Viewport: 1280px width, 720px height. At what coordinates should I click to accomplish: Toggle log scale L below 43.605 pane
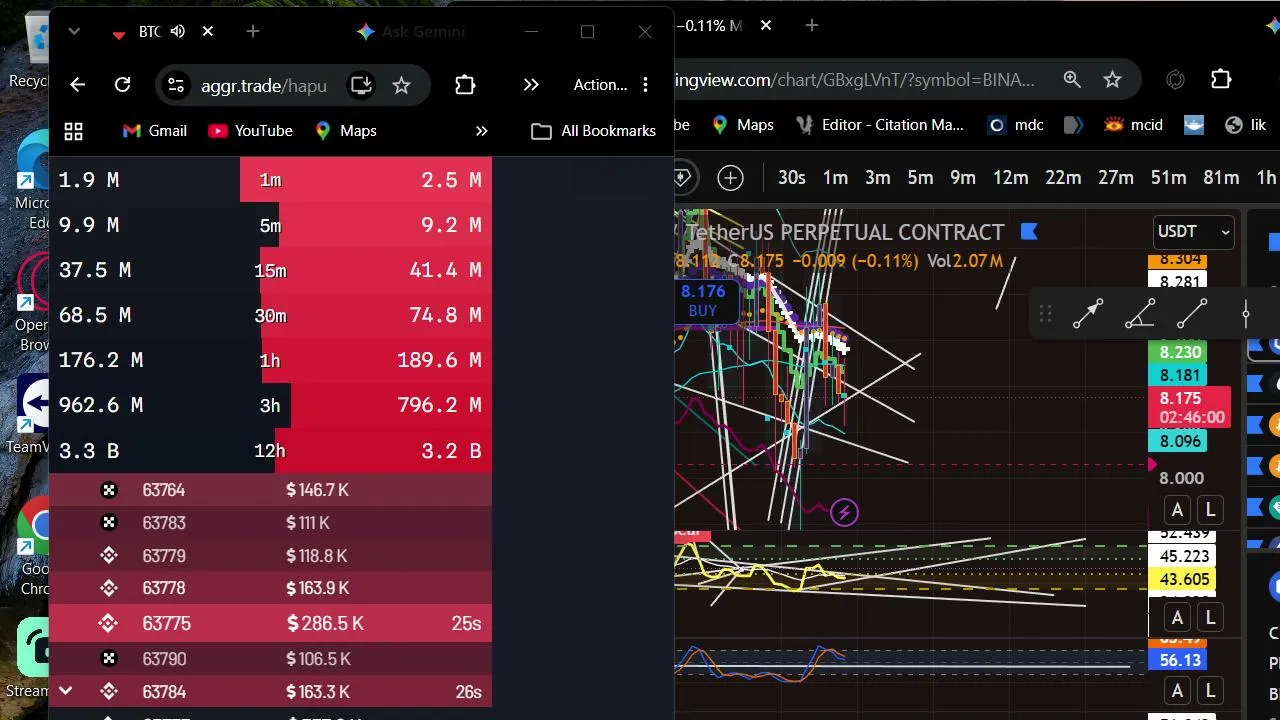click(x=1210, y=618)
